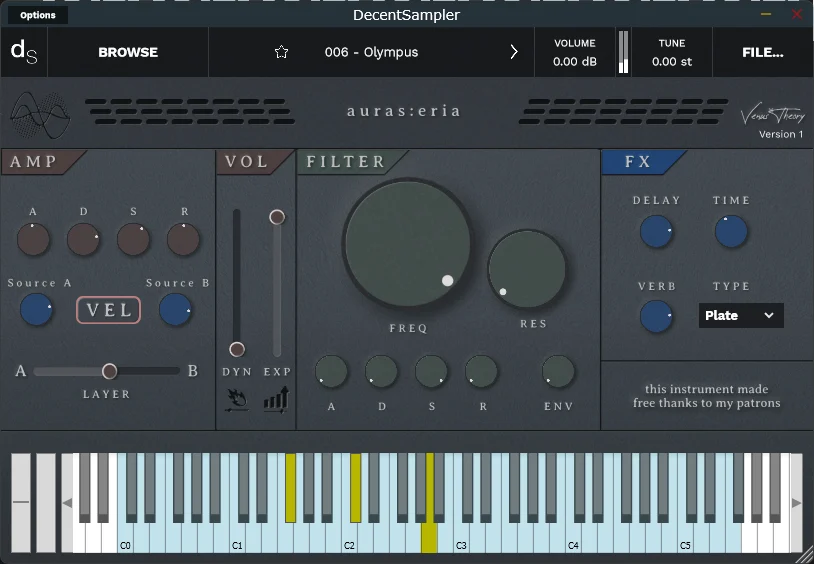The image size is (814, 564).
Task: Open the FILE... menu
Action: [763, 52]
